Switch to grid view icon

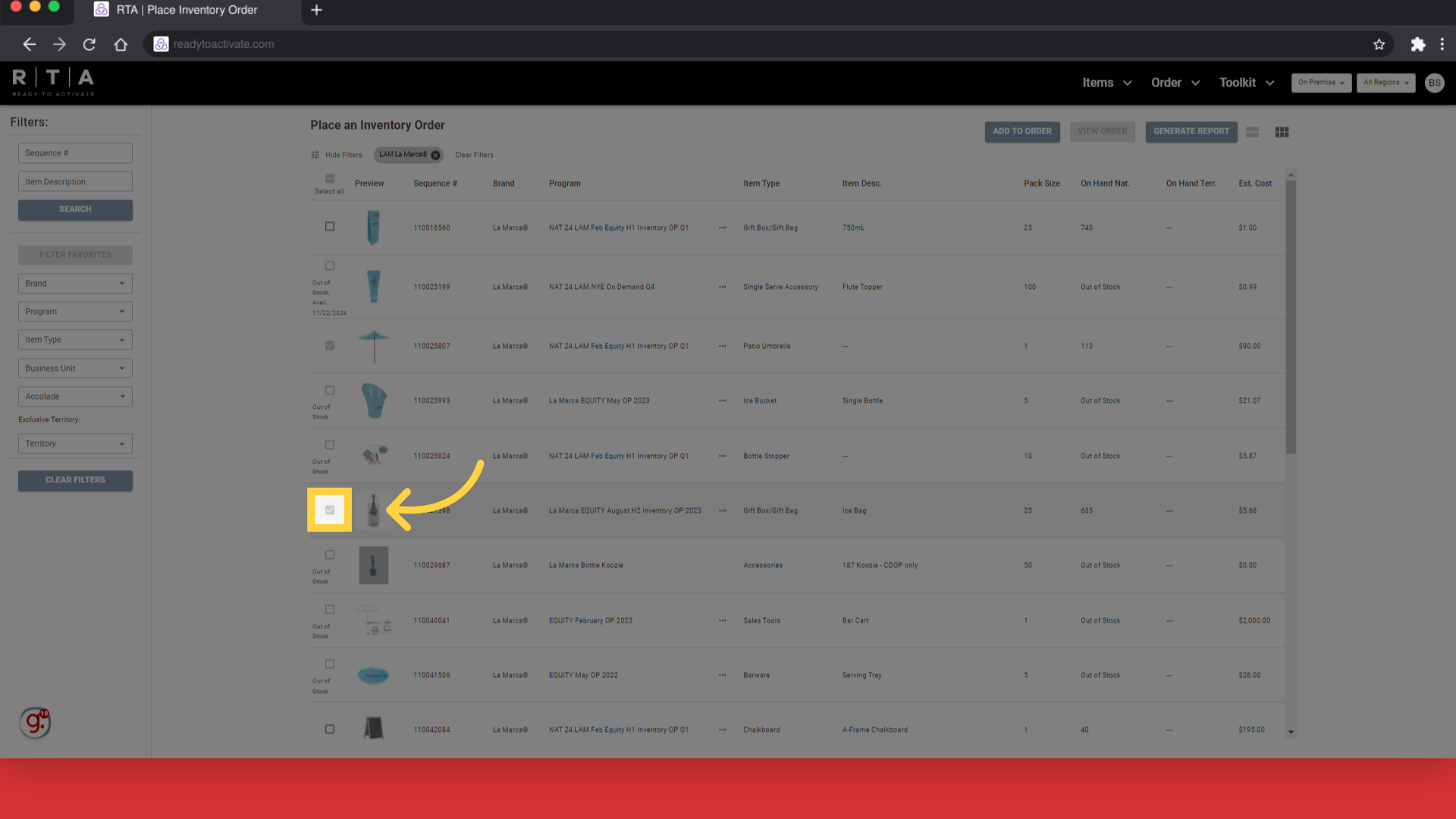pyautogui.click(x=1282, y=132)
